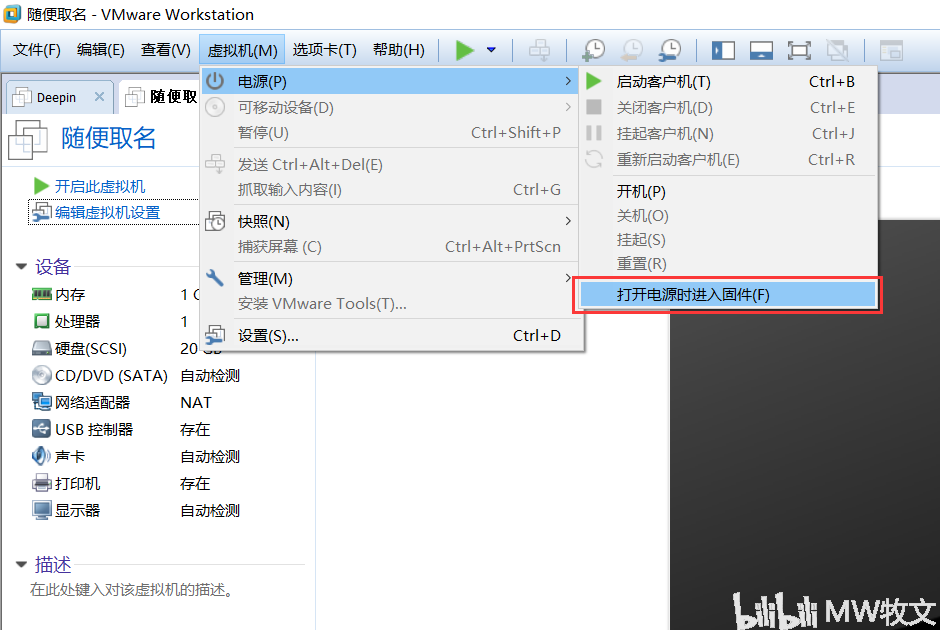This screenshot has height=630, width=940.
Task: Choose 启动客户机(T) in power submenu
Action: tap(728, 82)
